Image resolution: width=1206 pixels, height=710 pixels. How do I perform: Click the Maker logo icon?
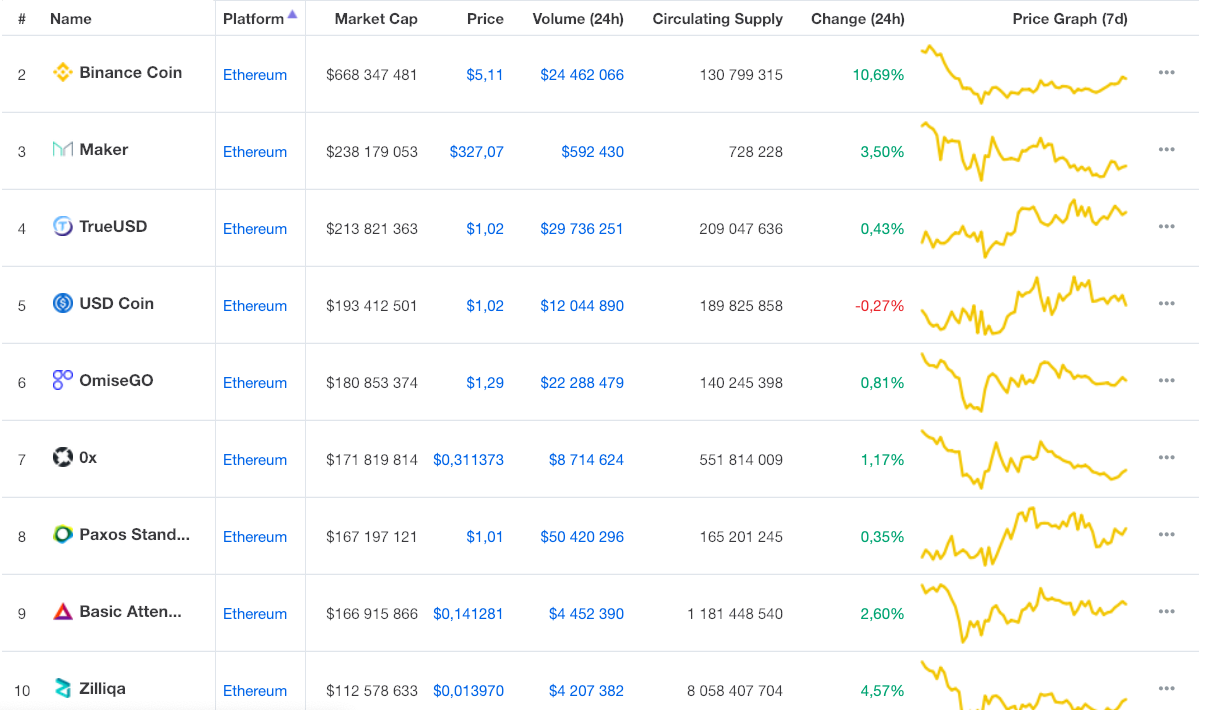[63, 149]
